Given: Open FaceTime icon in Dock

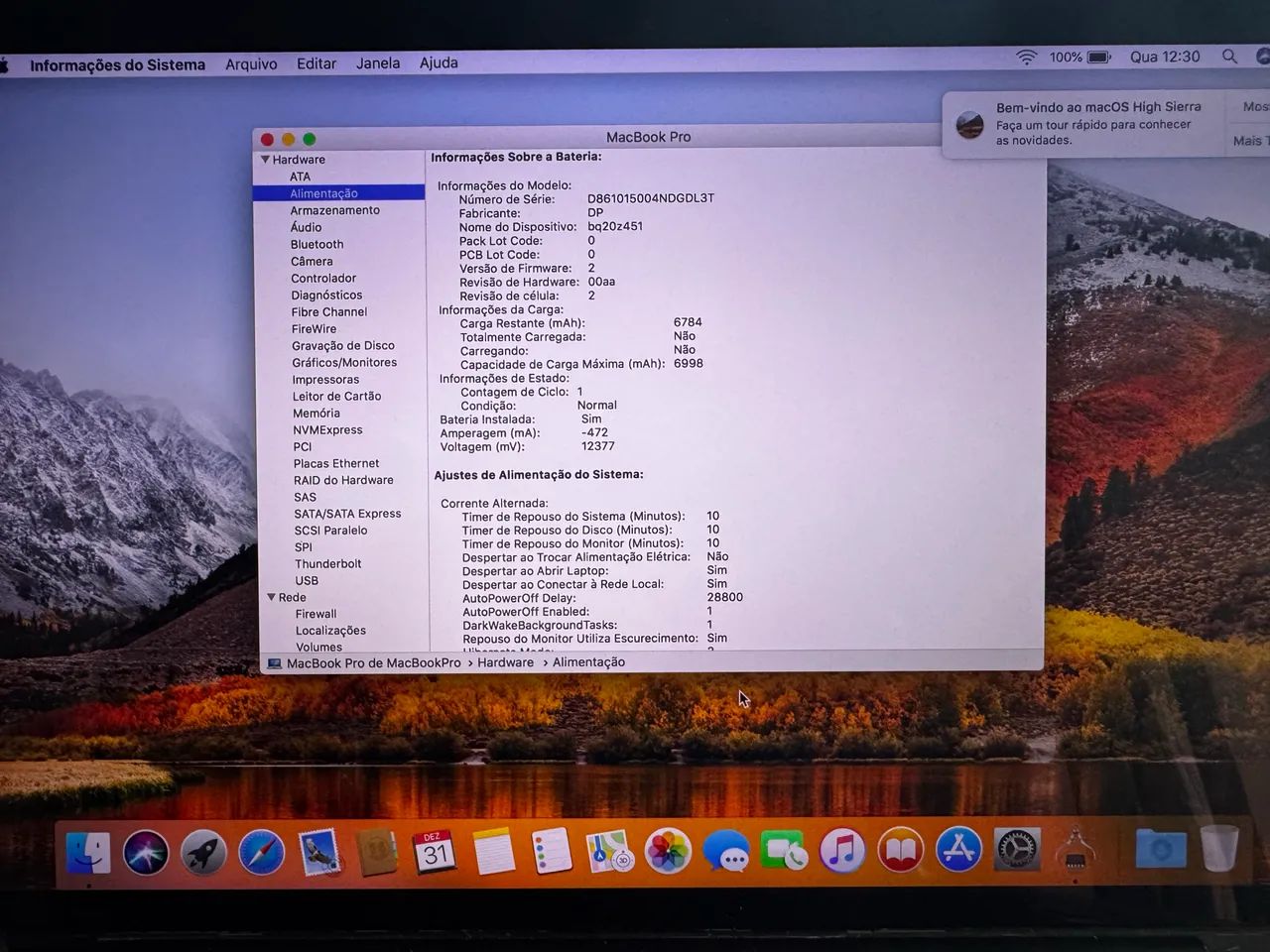Looking at the screenshot, I should (x=784, y=852).
